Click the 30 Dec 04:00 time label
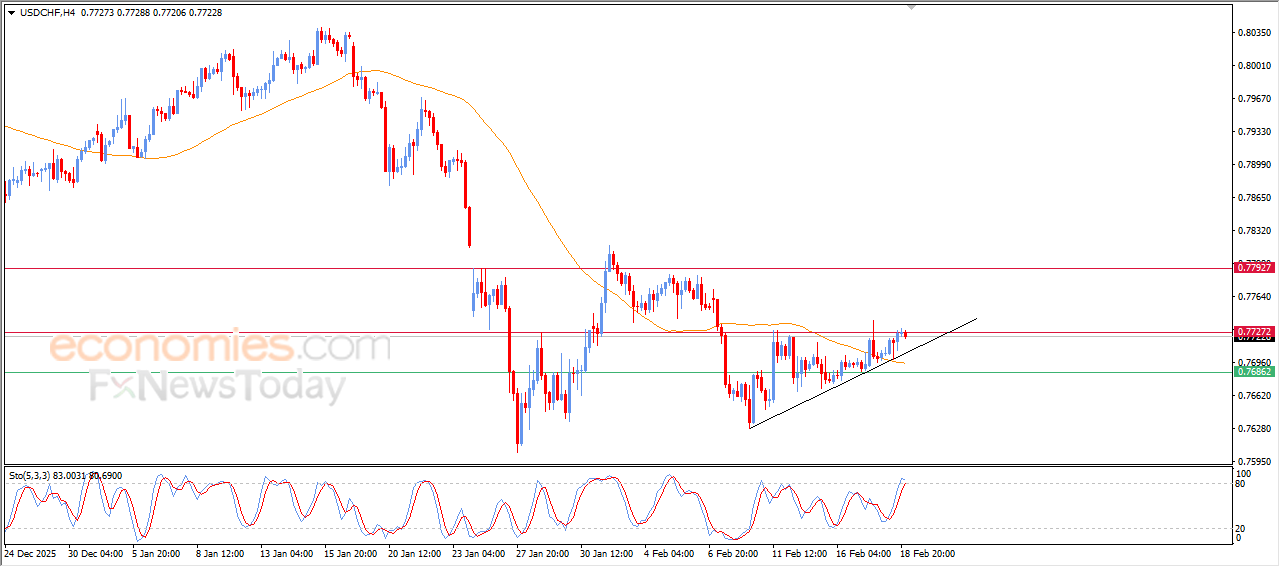The width and height of the screenshot is (1280, 567). 96,552
